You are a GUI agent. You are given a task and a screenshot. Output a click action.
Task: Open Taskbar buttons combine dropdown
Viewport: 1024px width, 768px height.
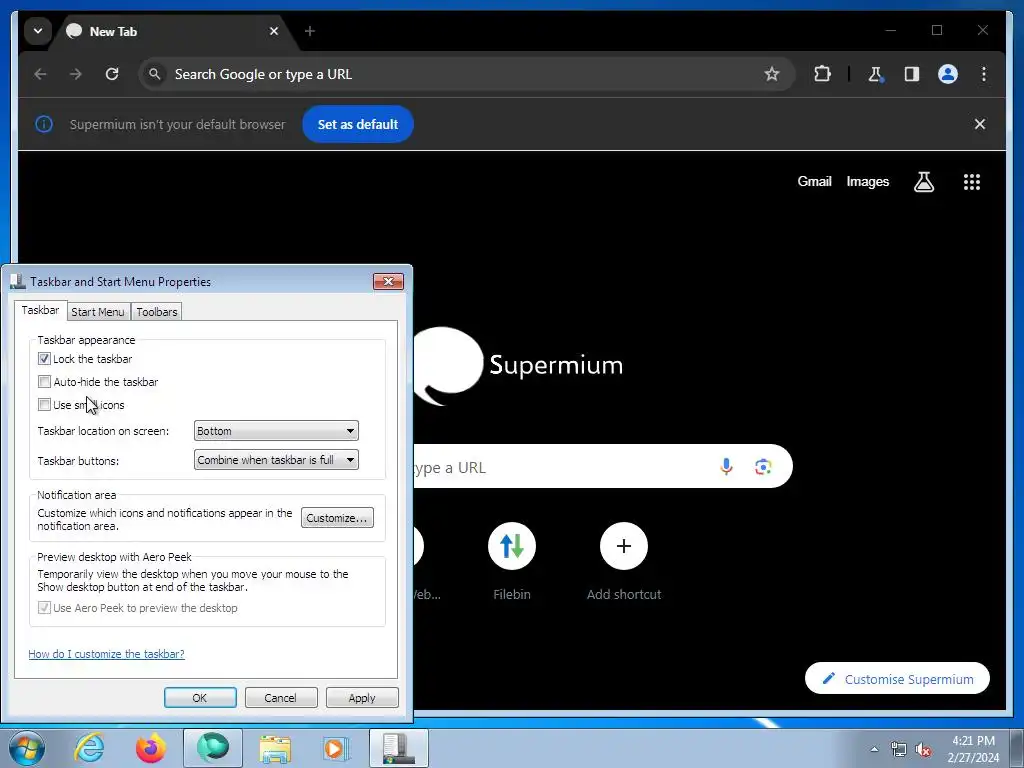tap(276, 460)
